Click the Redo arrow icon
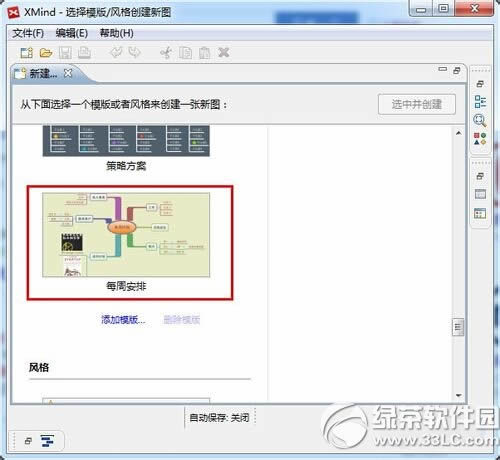Viewport: 500px width, 460px height. [135, 53]
